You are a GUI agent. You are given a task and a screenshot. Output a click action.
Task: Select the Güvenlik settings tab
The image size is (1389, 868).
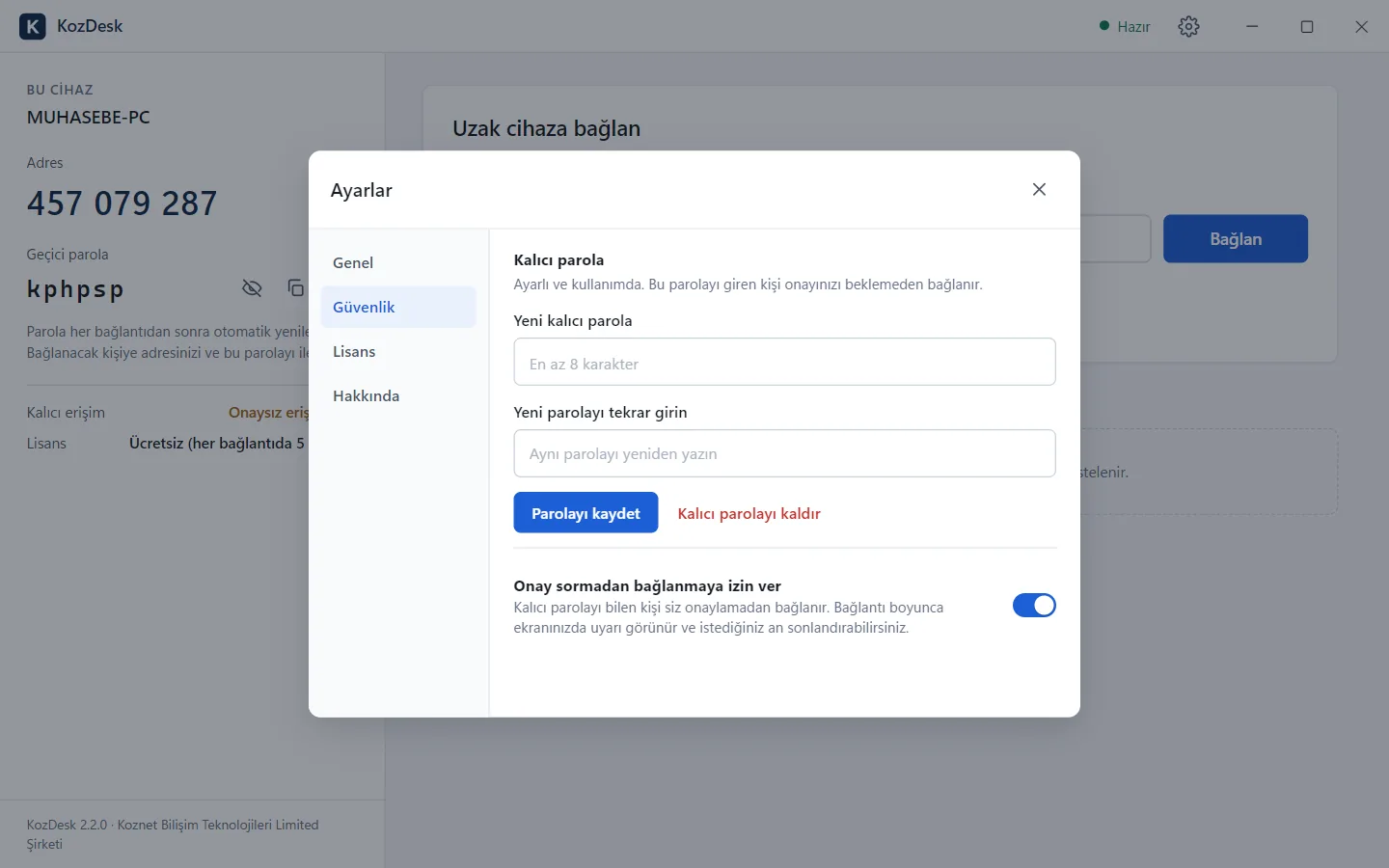(x=398, y=307)
